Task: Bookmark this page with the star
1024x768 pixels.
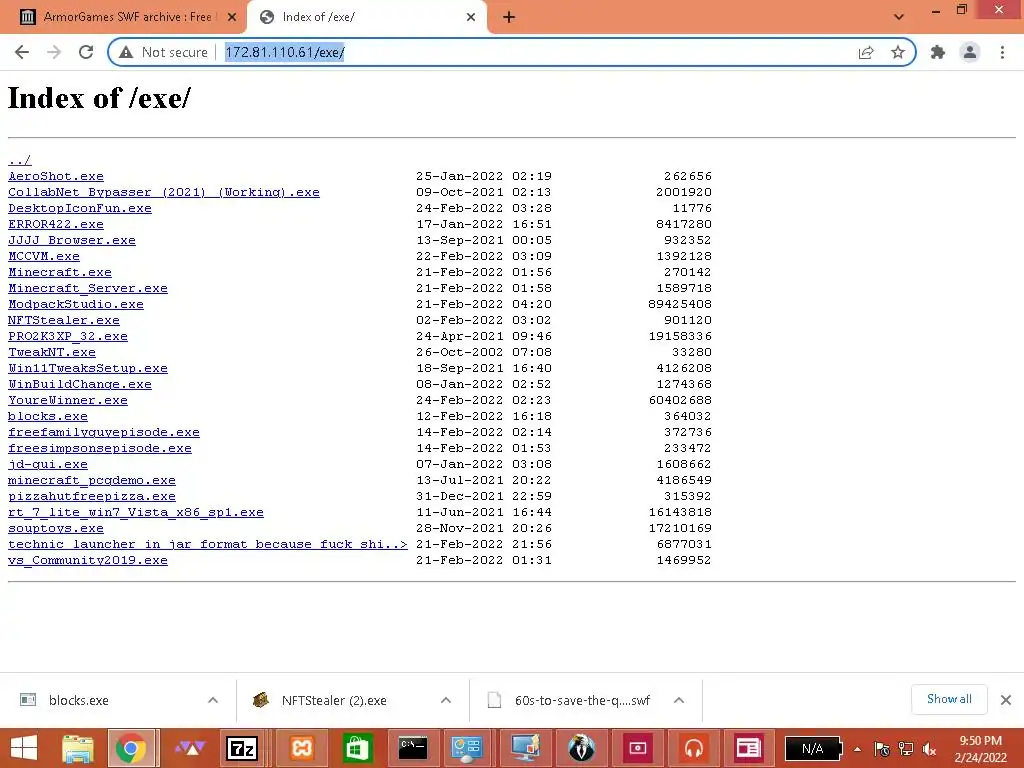Action: pyautogui.click(x=898, y=52)
